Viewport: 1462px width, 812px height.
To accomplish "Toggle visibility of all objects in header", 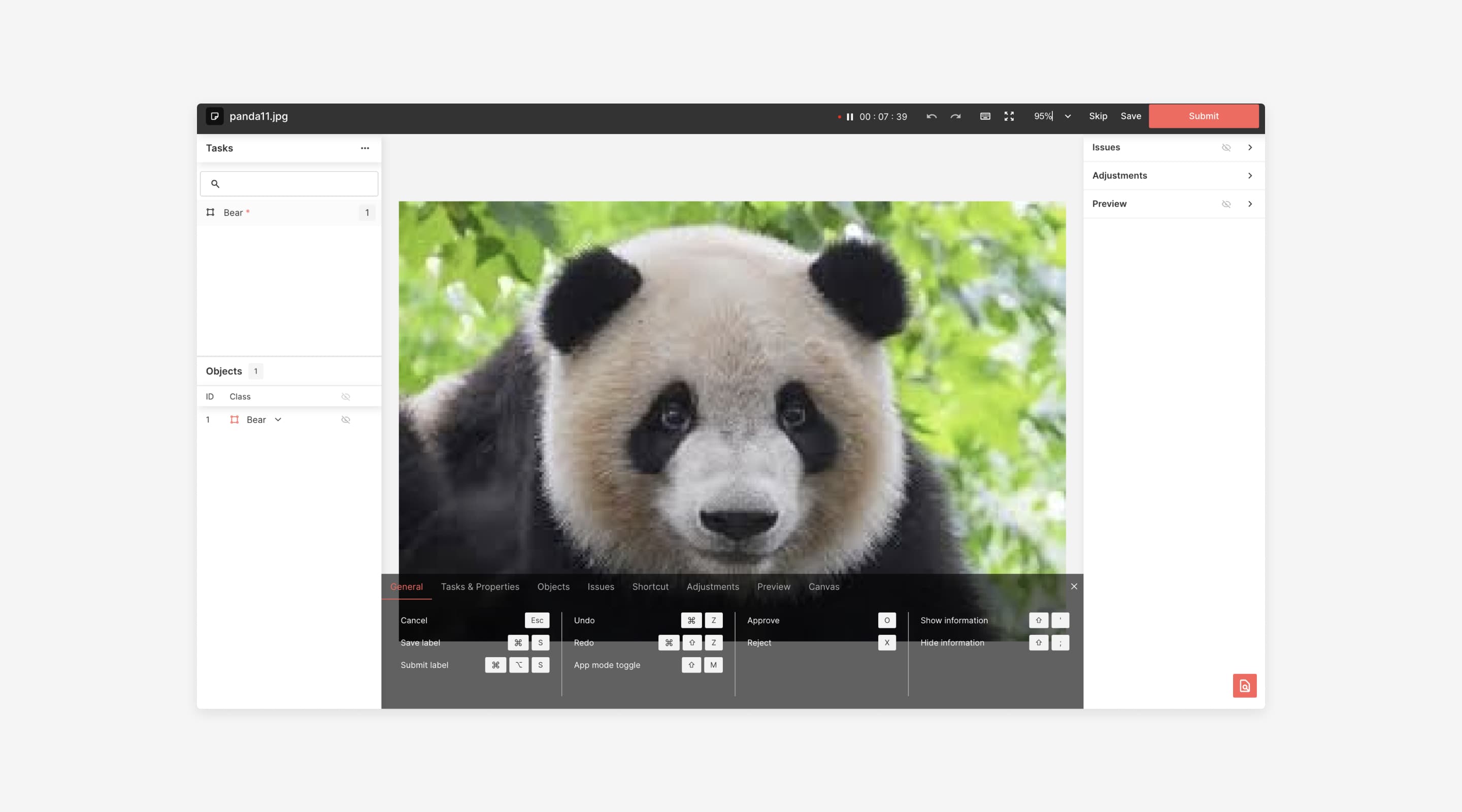I will (346, 397).
